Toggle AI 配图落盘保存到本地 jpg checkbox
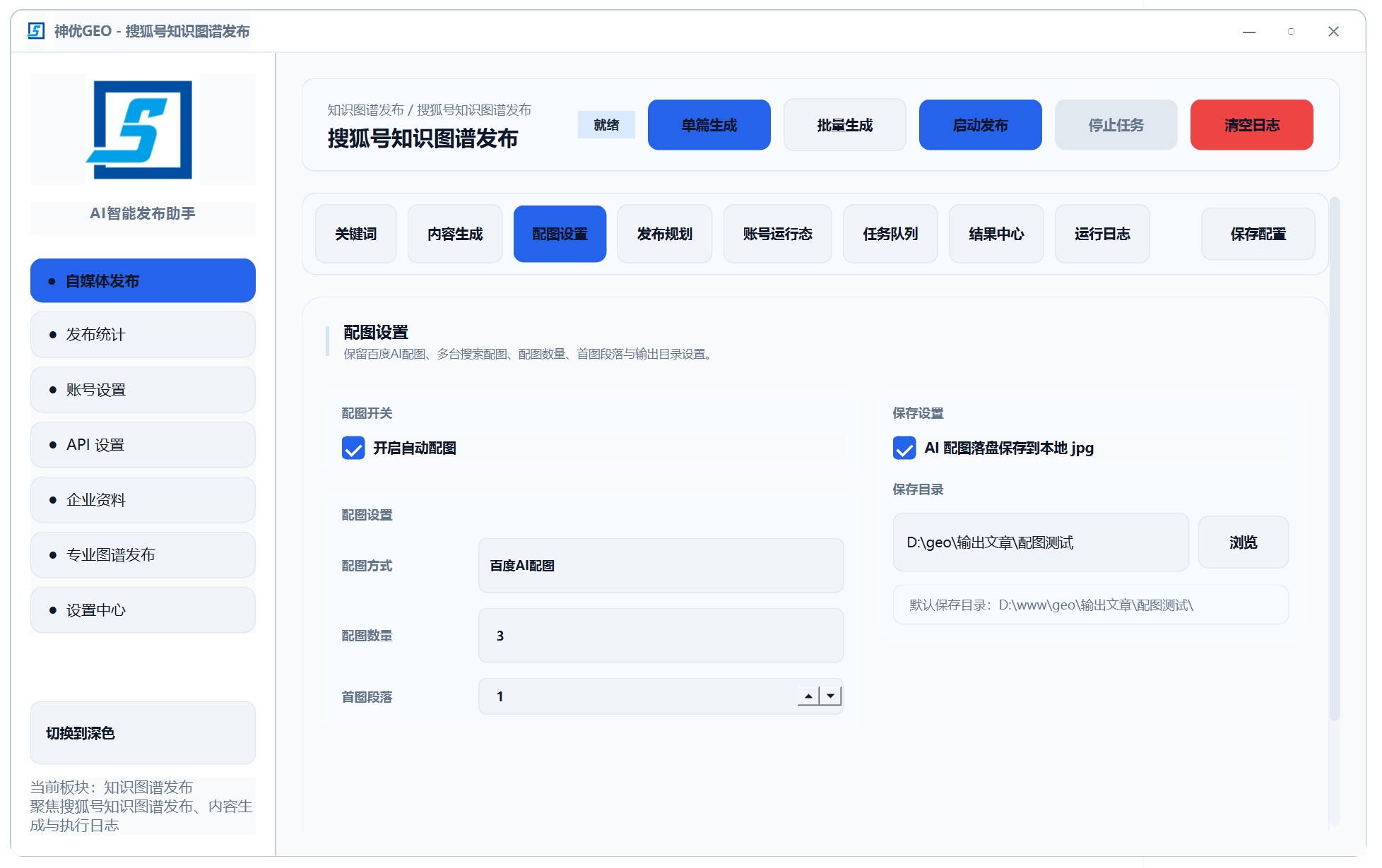The height and width of the screenshot is (868, 1382). click(904, 448)
